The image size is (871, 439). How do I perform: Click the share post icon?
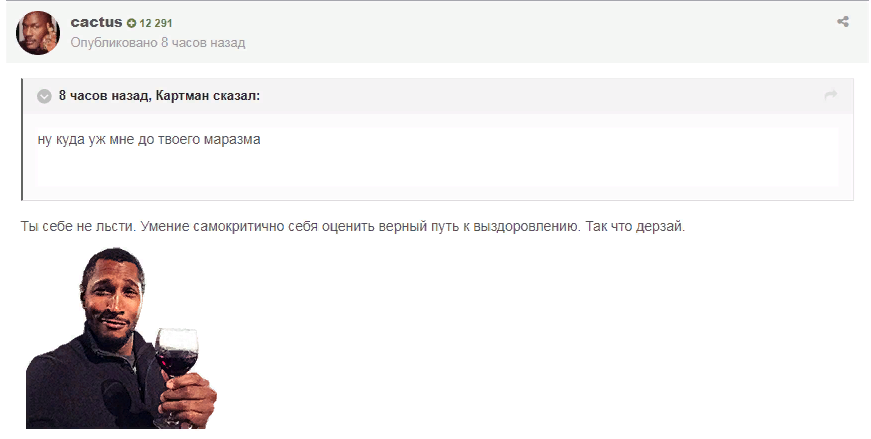click(x=842, y=21)
